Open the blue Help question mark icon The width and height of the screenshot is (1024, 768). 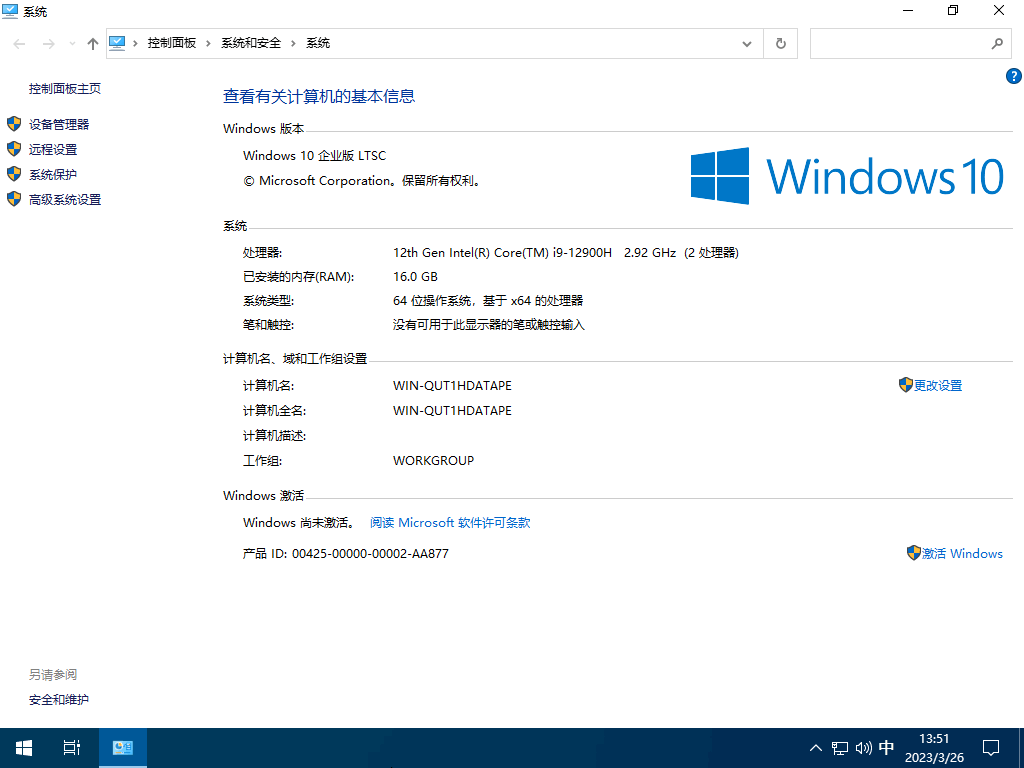pyautogui.click(x=1013, y=76)
